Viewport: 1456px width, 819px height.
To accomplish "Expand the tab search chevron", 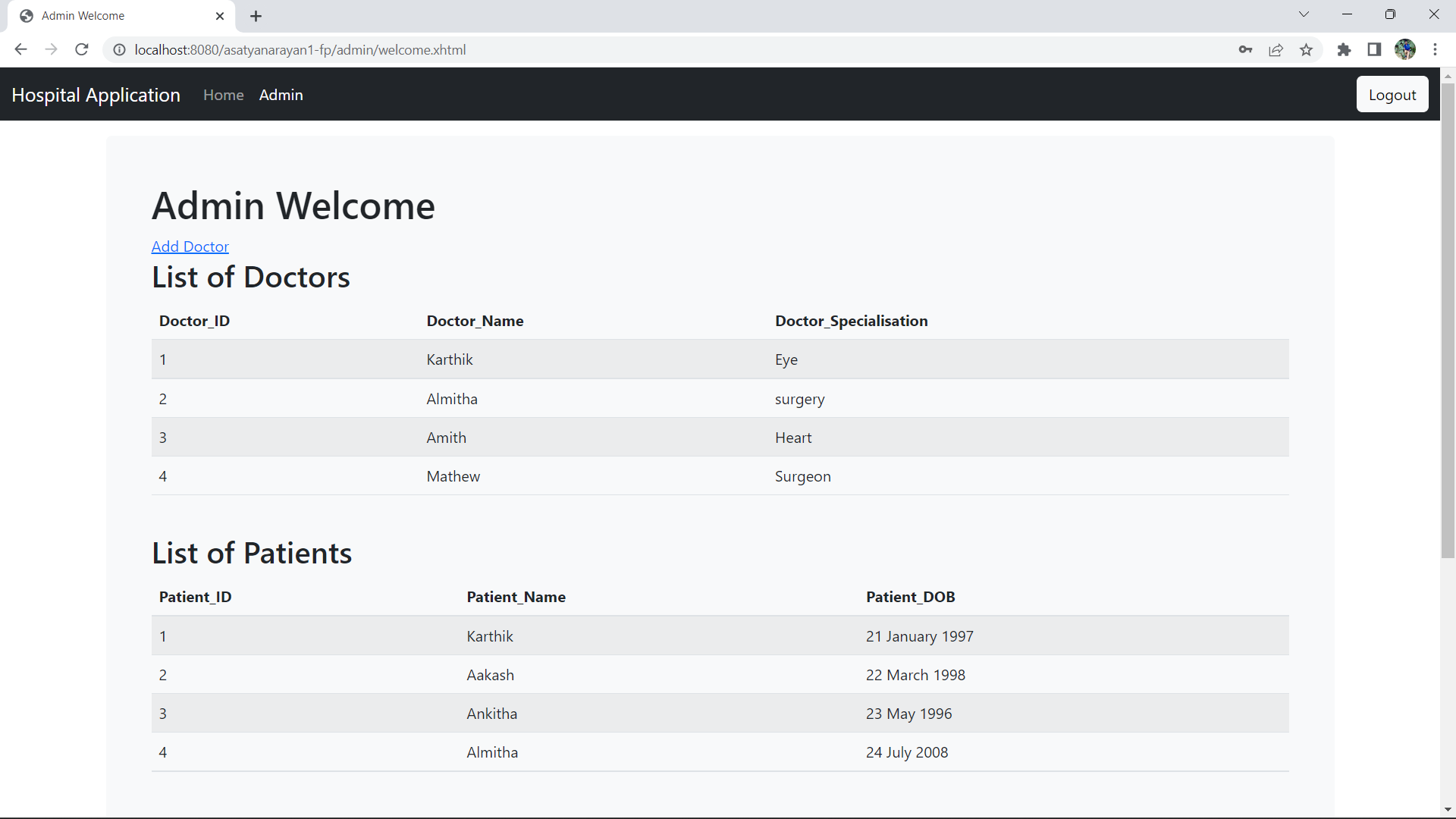I will click(x=1304, y=14).
